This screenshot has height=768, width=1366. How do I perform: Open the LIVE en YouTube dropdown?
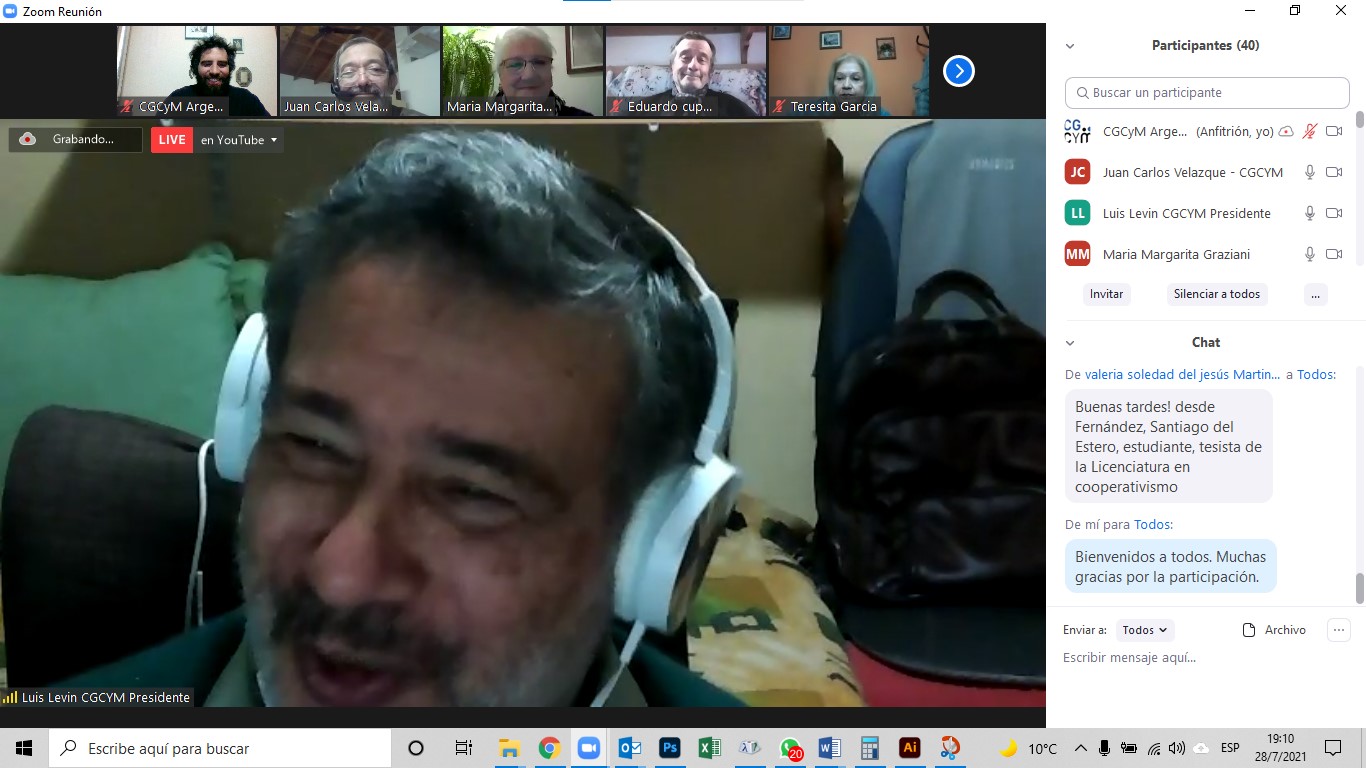click(239, 140)
